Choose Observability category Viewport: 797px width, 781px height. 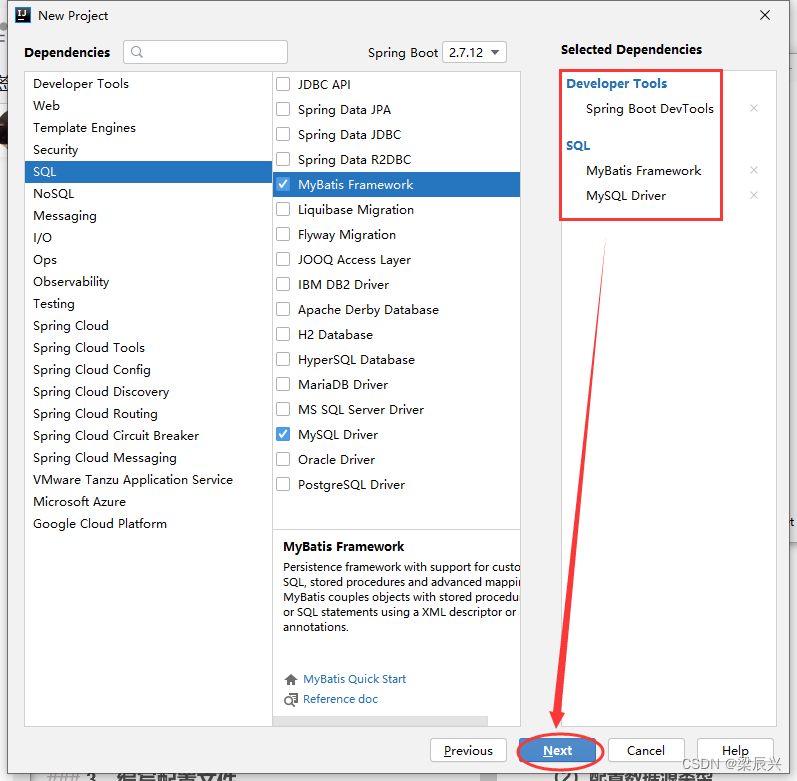148,282
